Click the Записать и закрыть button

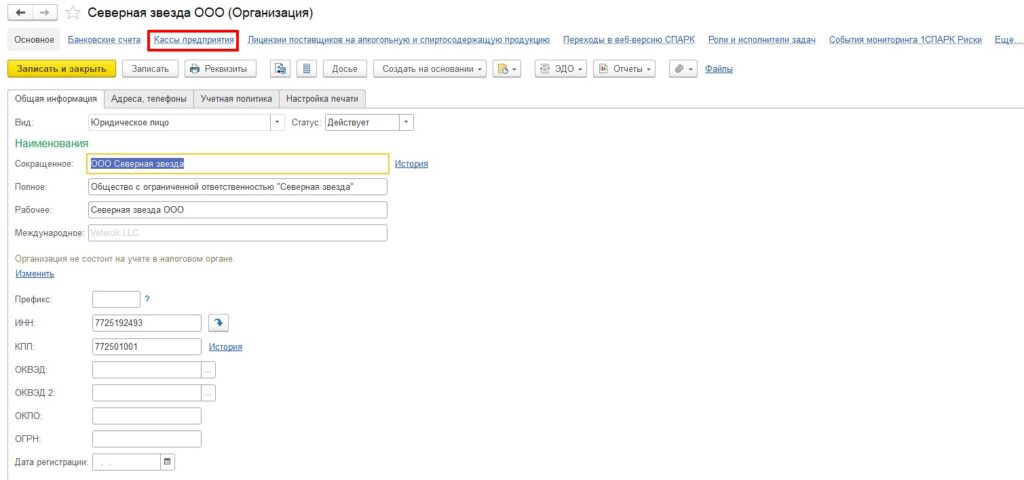point(62,69)
